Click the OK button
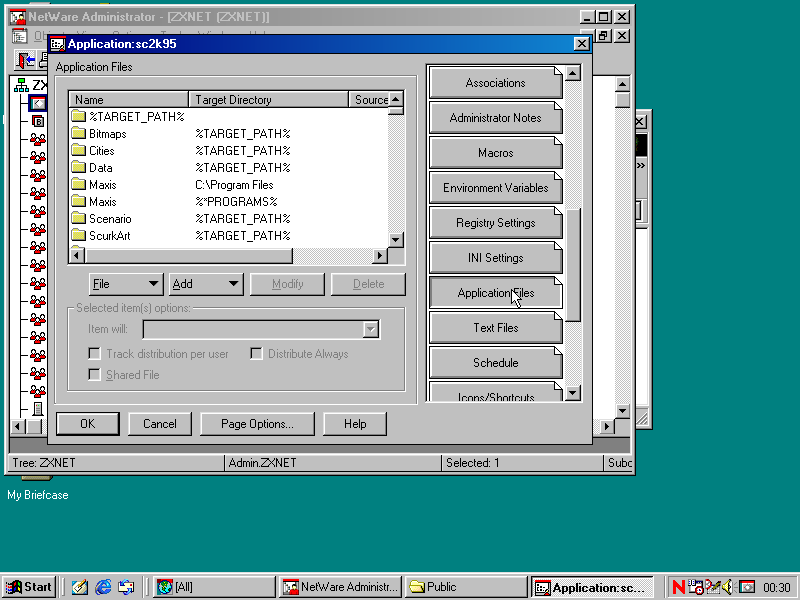 [88, 424]
